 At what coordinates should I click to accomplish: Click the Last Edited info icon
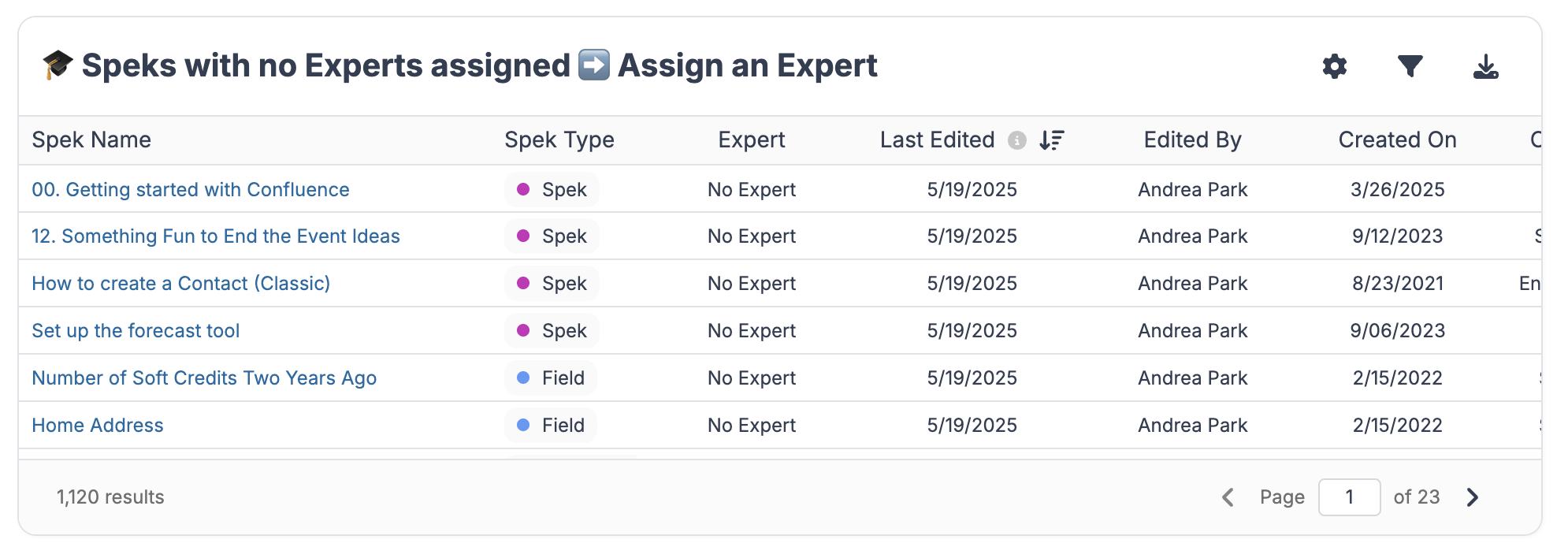[1017, 140]
